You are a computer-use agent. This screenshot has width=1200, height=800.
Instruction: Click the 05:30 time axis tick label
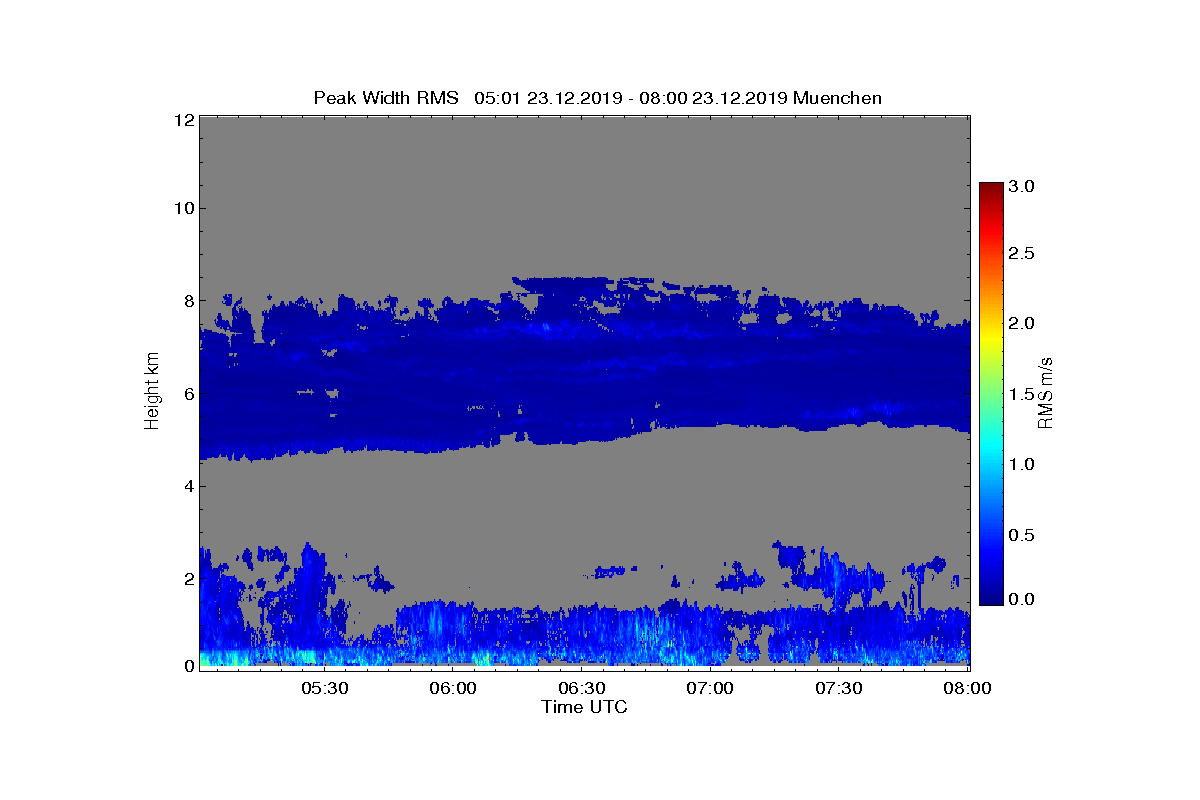[x=324, y=688]
